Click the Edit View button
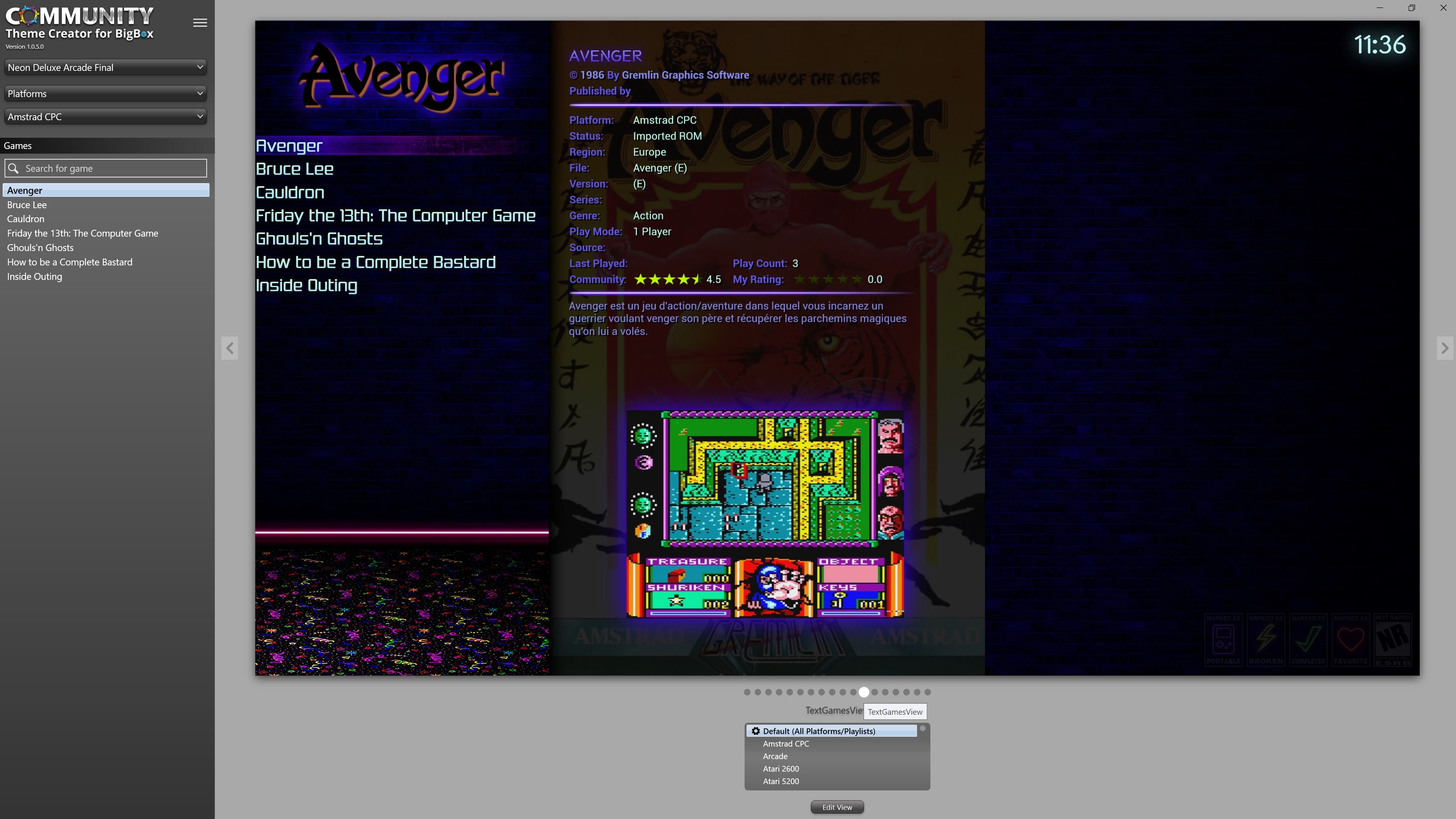 (x=837, y=807)
